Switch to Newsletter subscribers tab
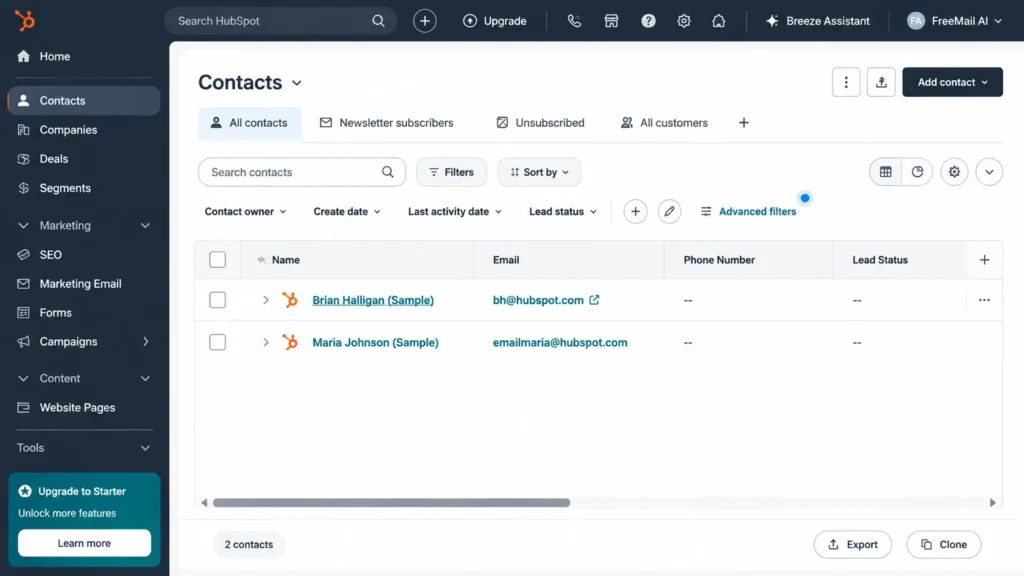 pos(386,123)
